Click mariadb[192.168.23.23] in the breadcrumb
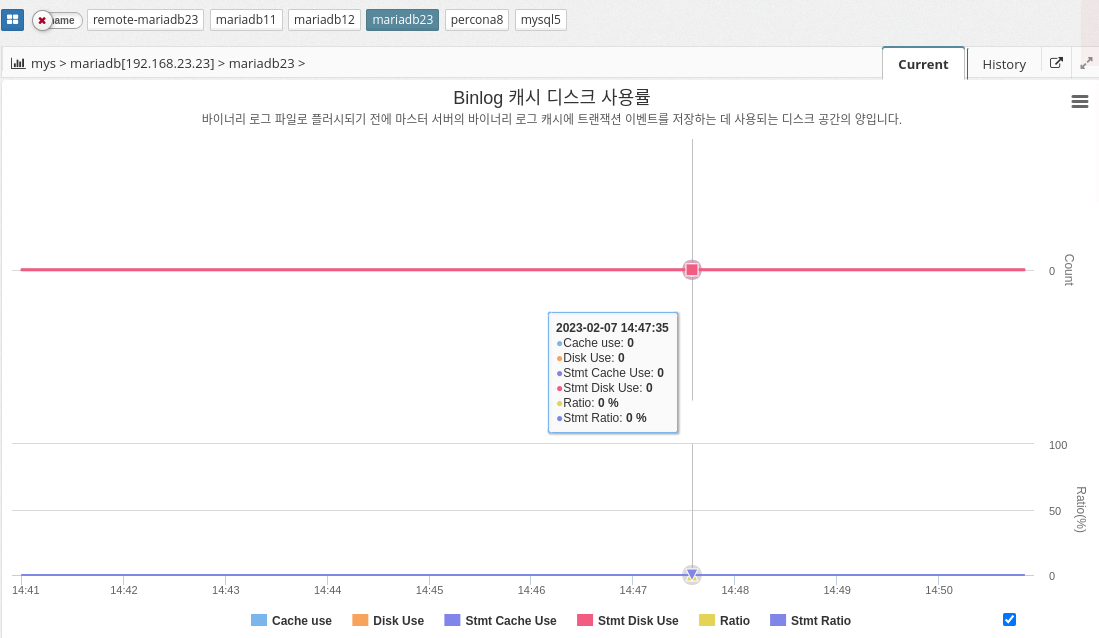This screenshot has height=638, width=1099. tap(142, 63)
